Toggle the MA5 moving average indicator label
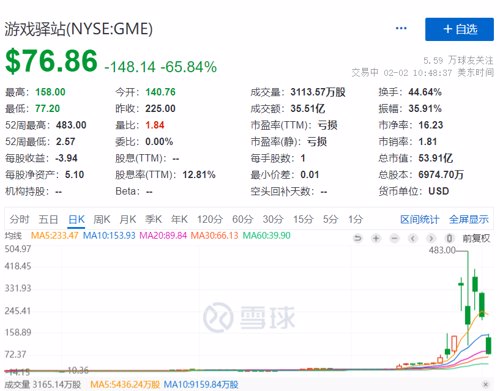The image size is (500, 391). (x=54, y=236)
